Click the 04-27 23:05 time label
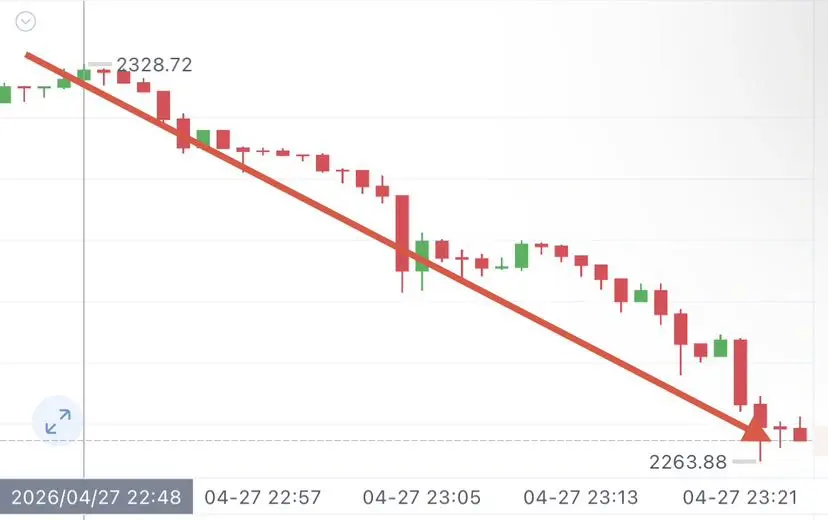 421,497
